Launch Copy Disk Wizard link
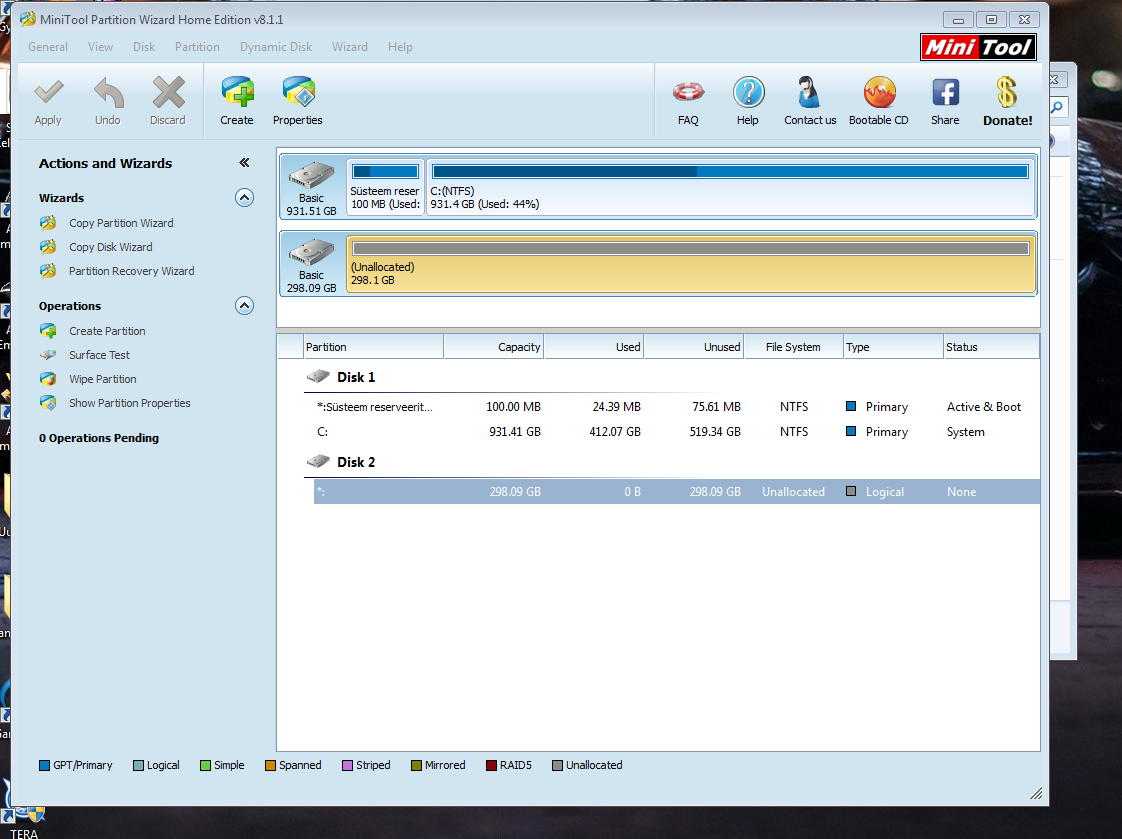 click(111, 247)
